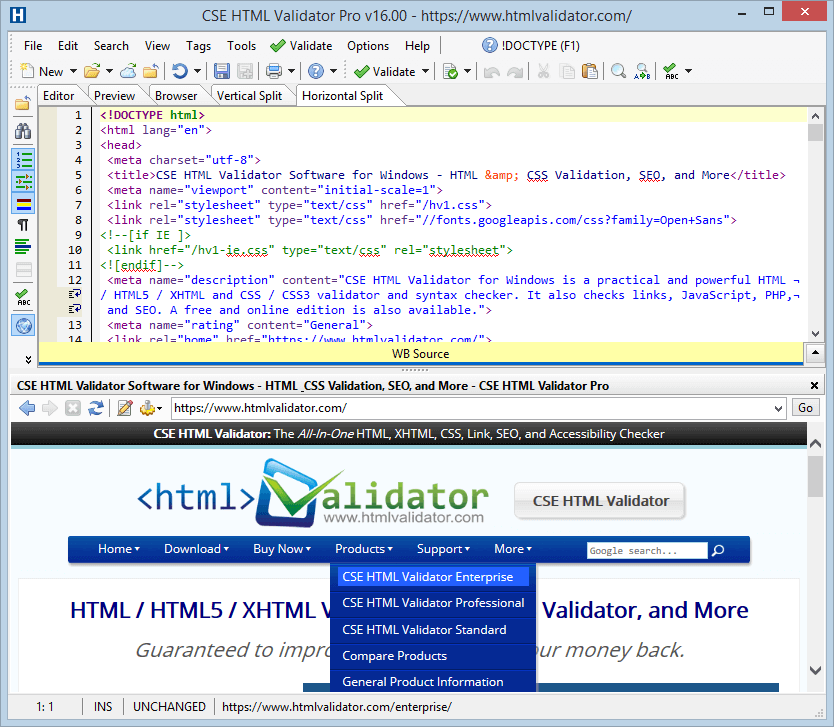Click the browser pane vertical scrollbar thumb
Viewport: 834px width, 727px height.
tap(815, 477)
